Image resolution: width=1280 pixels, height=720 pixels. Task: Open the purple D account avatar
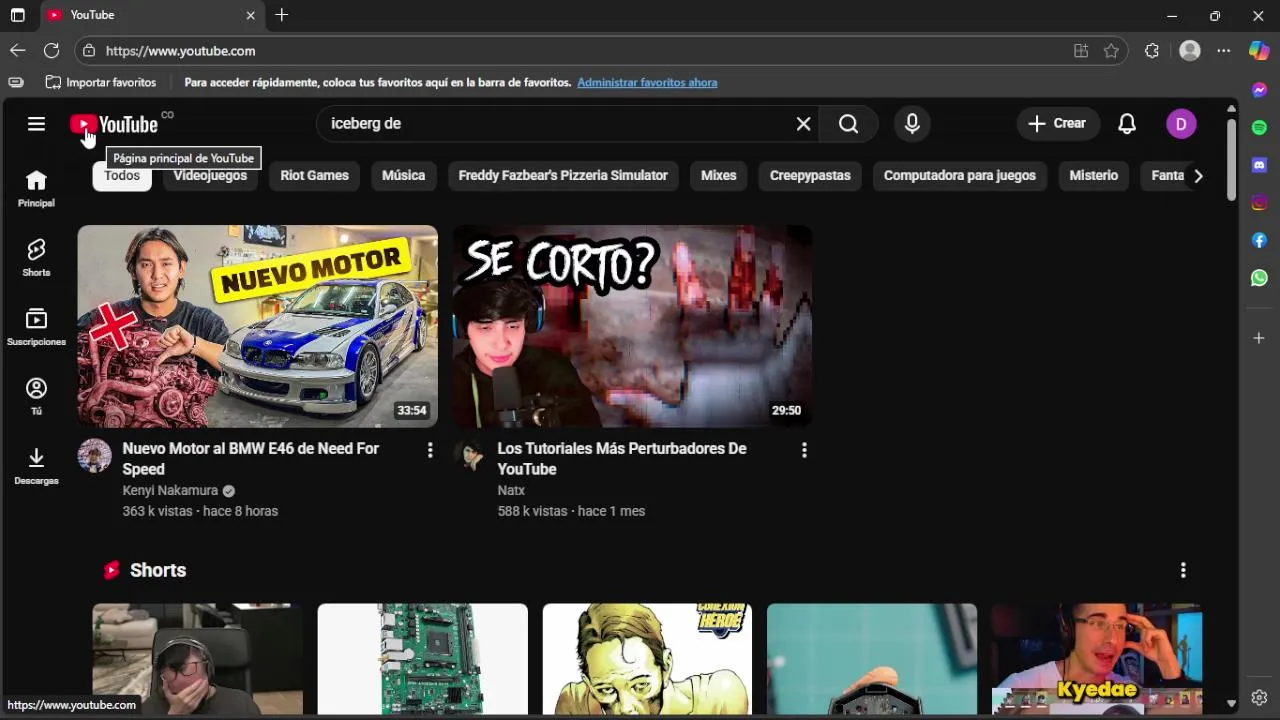[x=1181, y=124]
